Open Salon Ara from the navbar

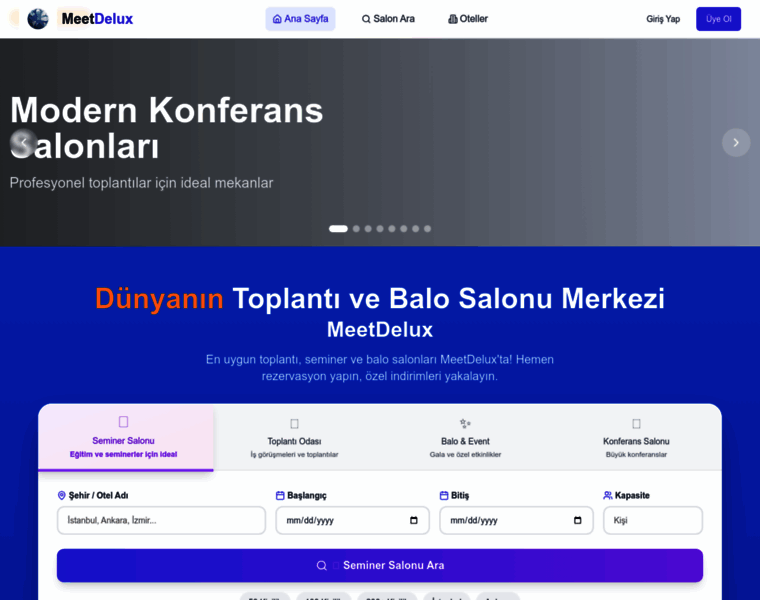(x=388, y=19)
